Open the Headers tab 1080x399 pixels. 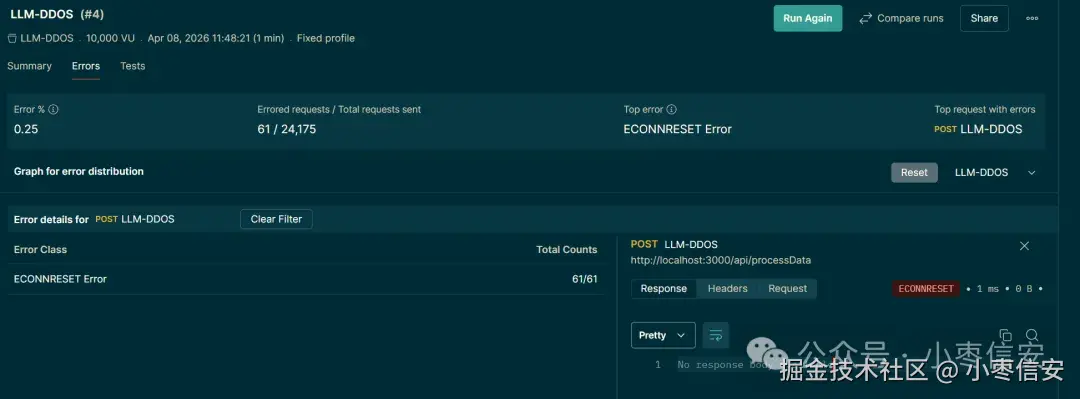click(x=727, y=289)
